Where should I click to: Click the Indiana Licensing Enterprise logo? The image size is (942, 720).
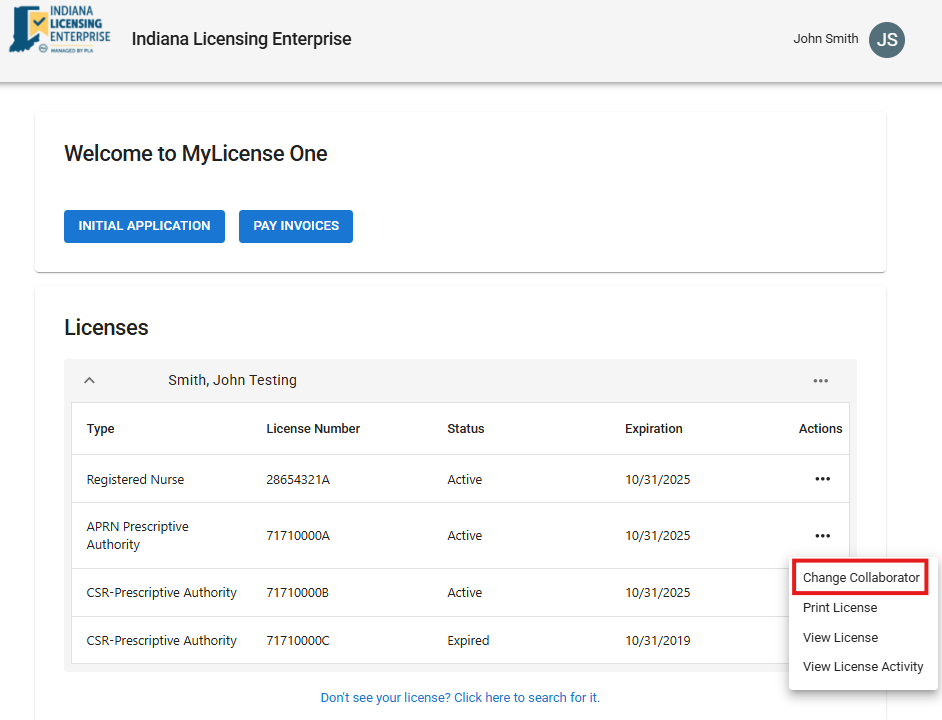point(60,30)
